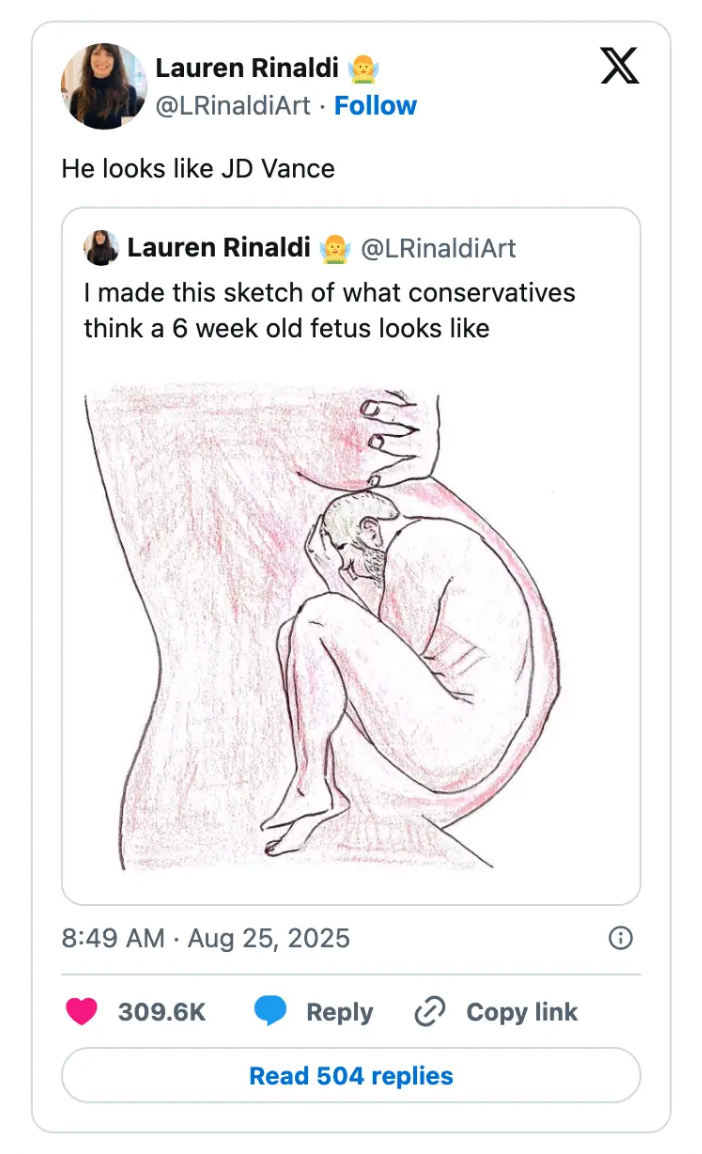Image resolution: width=702 pixels, height=1154 pixels.
Task: Click the Reply label text
Action: (339, 1012)
